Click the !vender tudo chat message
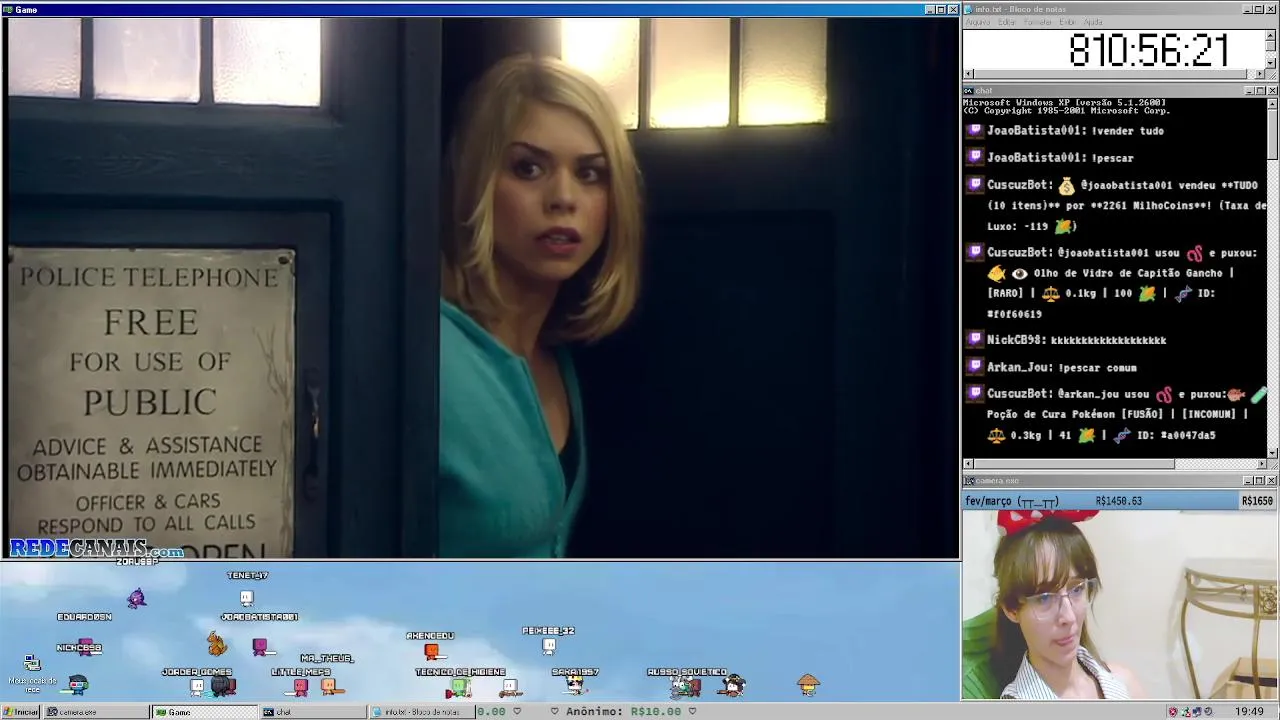The image size is (1280, 720). tap(1128, 130)
